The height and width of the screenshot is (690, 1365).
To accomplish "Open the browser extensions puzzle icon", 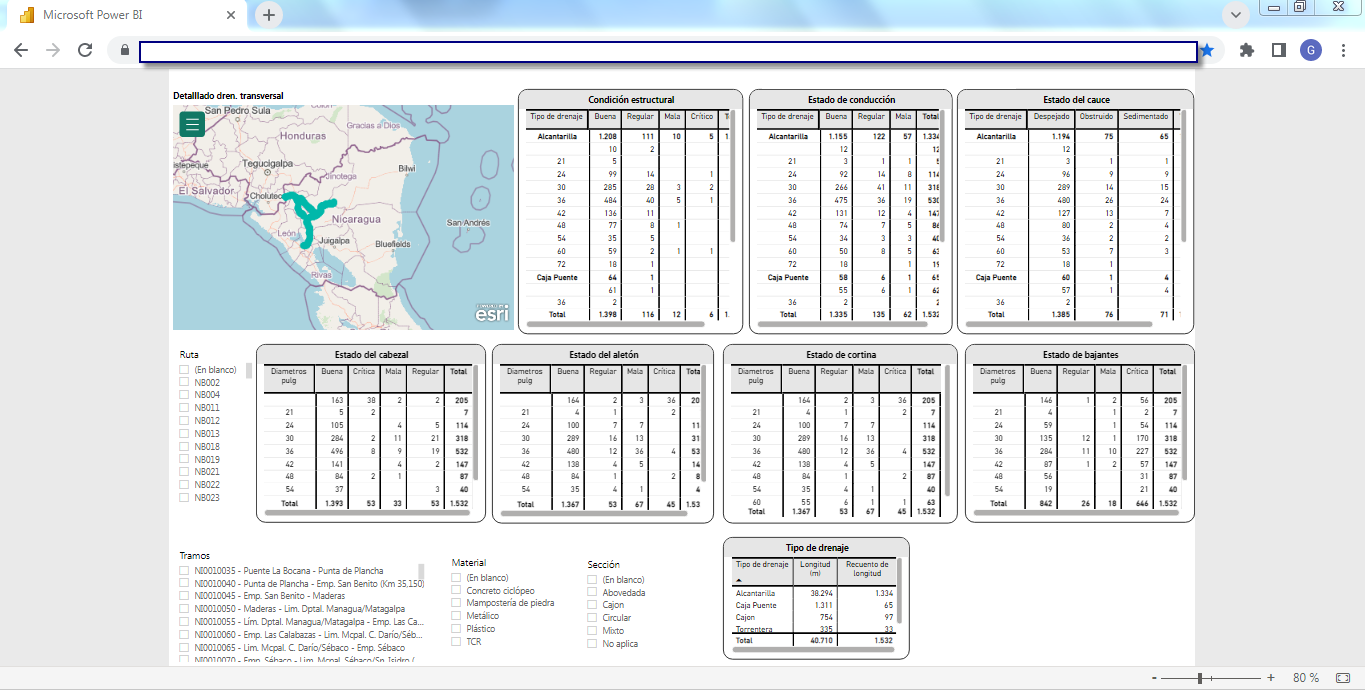I will click(x=1246, y=50).
